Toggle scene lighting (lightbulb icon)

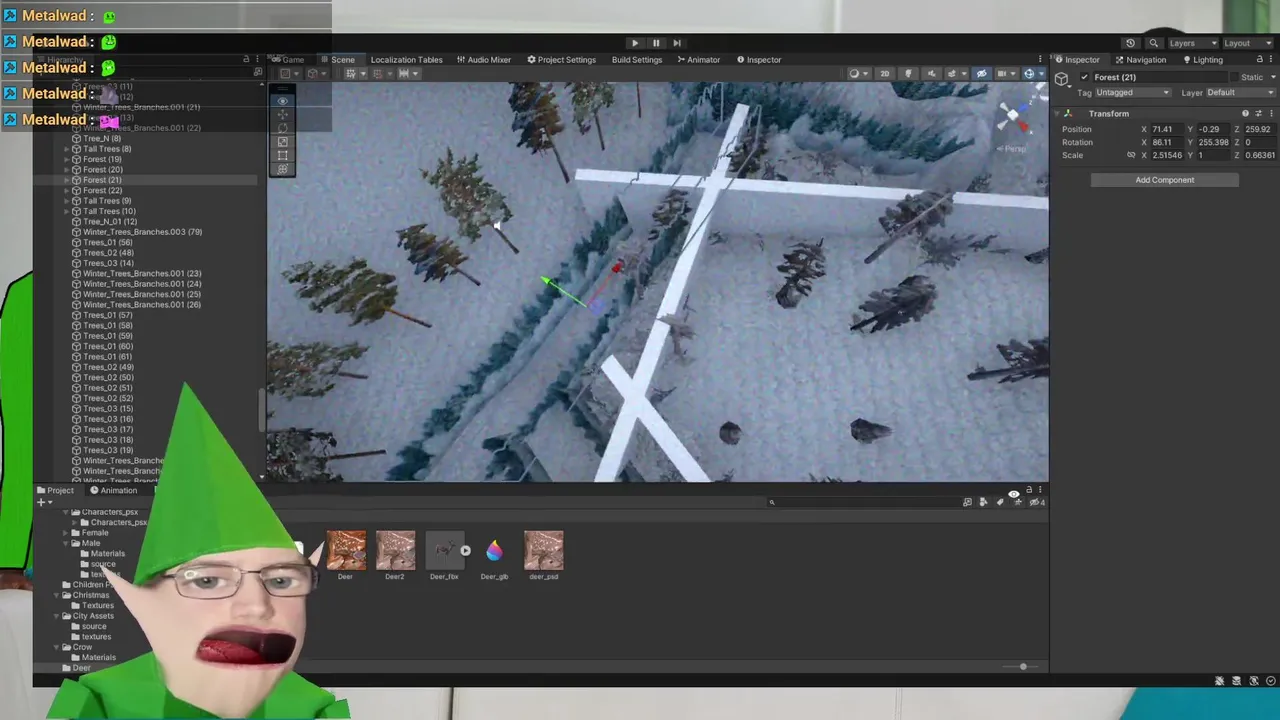tap(908, 74)
